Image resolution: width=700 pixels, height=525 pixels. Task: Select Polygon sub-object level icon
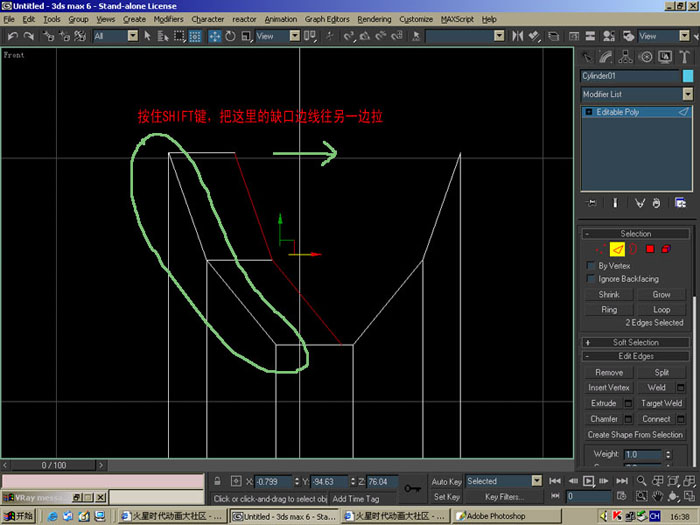tap(650, 249)
